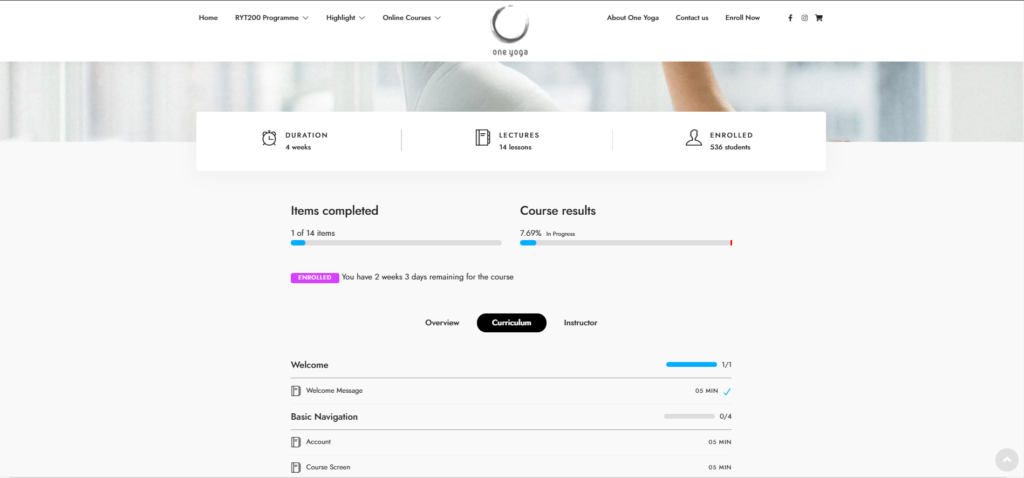
Task: Click the ENROLLED status badge
Action: (315, 278)
